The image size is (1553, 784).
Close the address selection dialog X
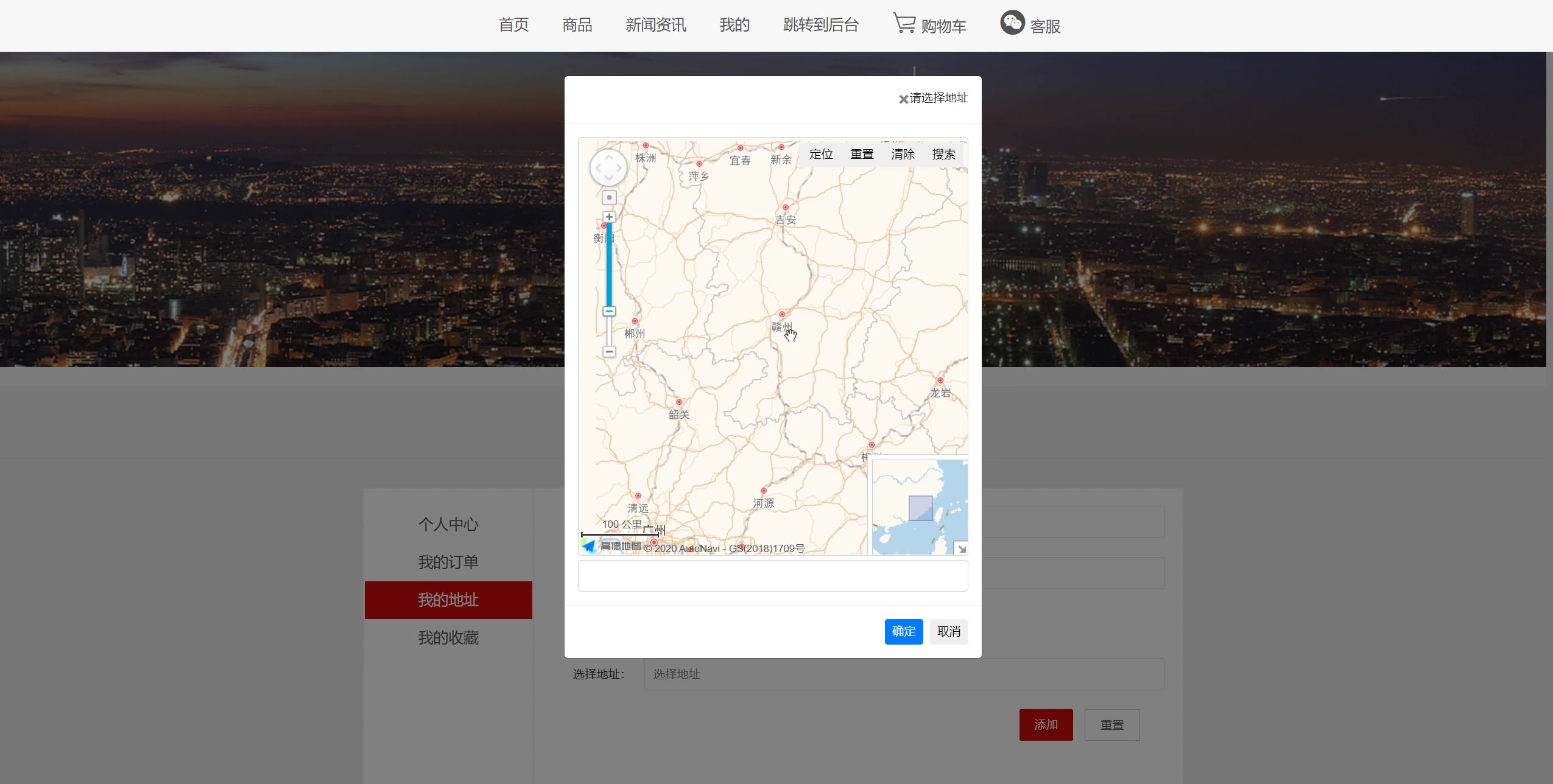[x=903, y=99]
